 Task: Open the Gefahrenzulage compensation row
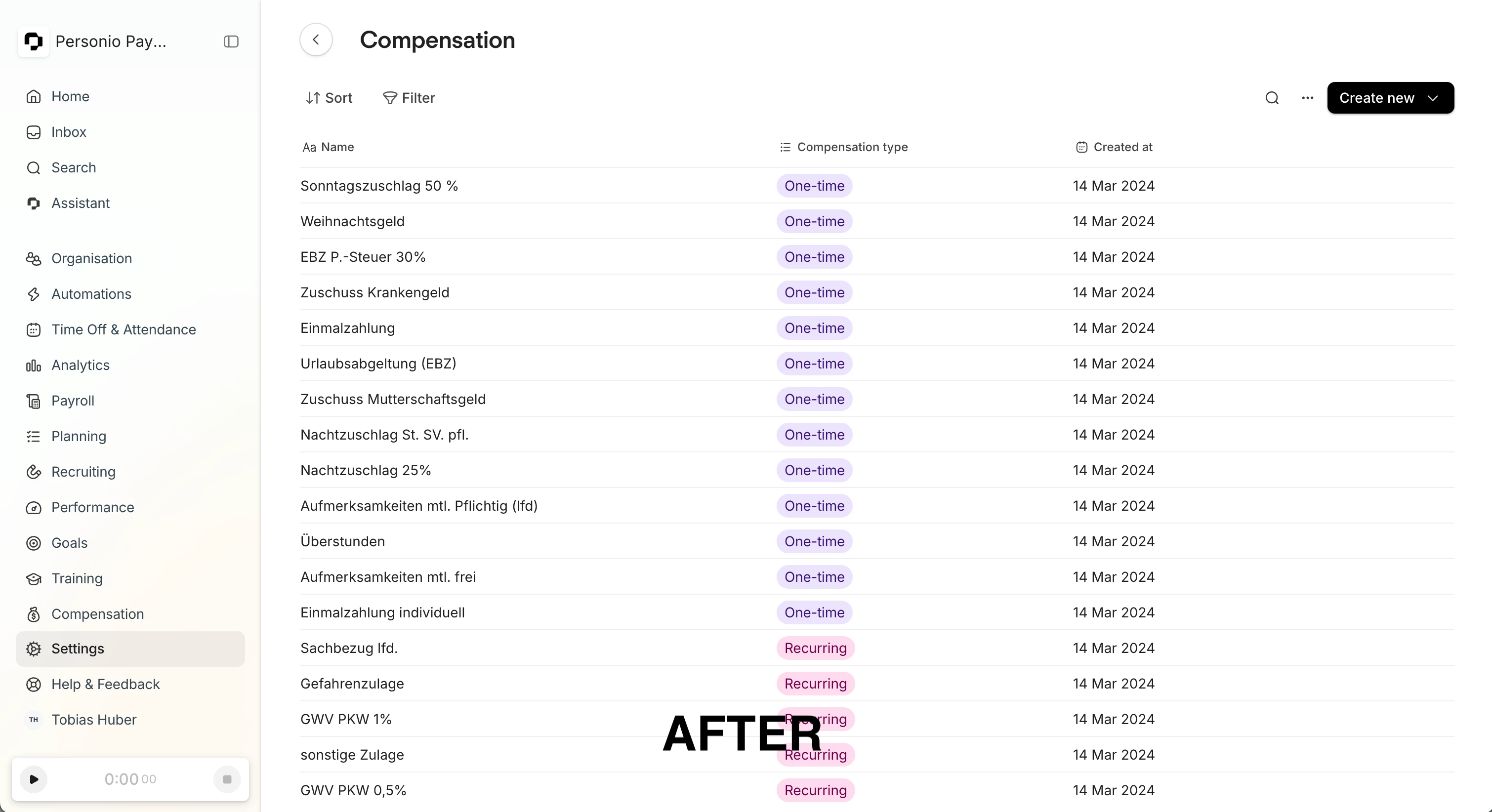(x=877, y=684)
